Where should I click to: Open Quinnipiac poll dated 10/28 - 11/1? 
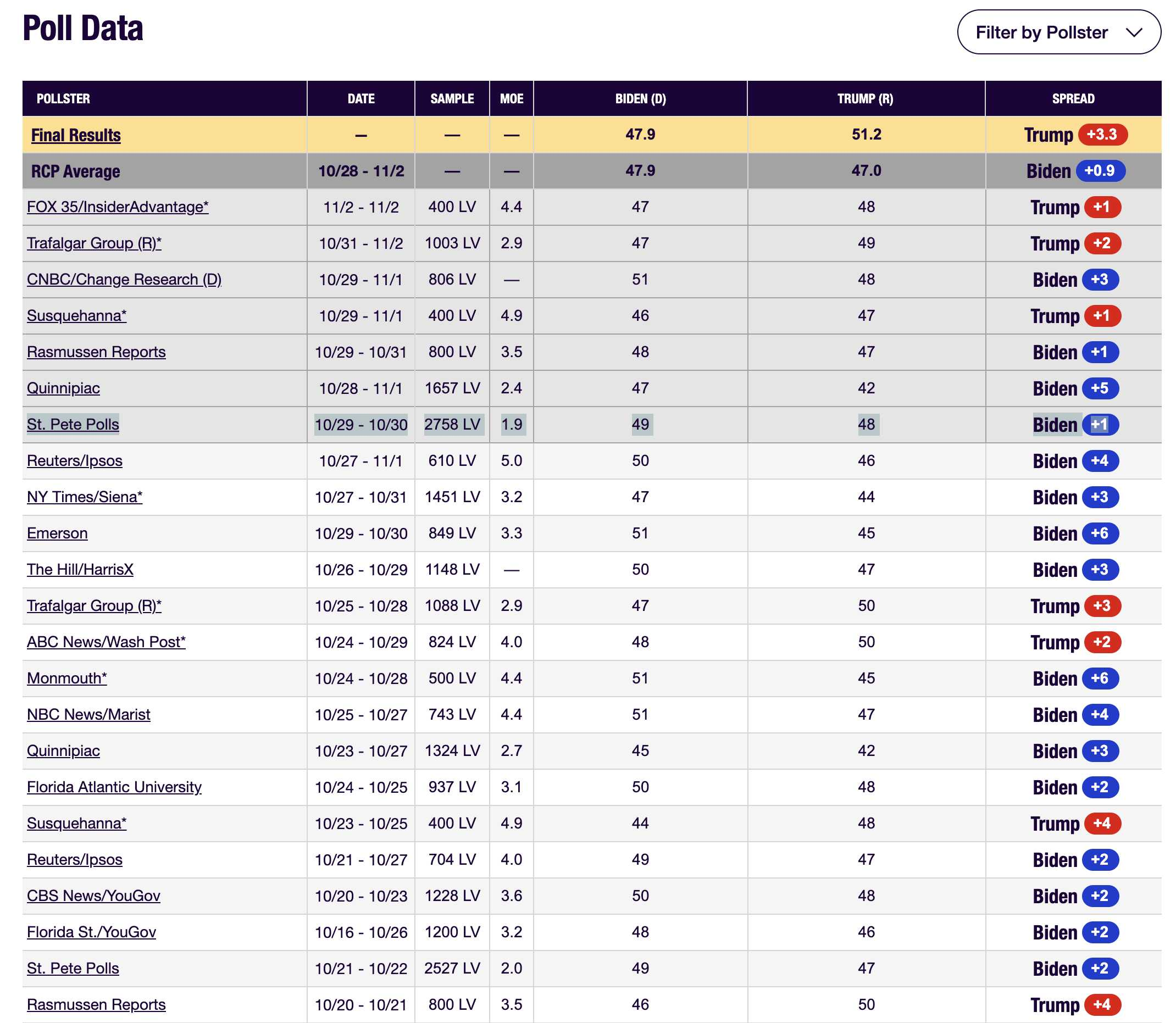(63, 388)
